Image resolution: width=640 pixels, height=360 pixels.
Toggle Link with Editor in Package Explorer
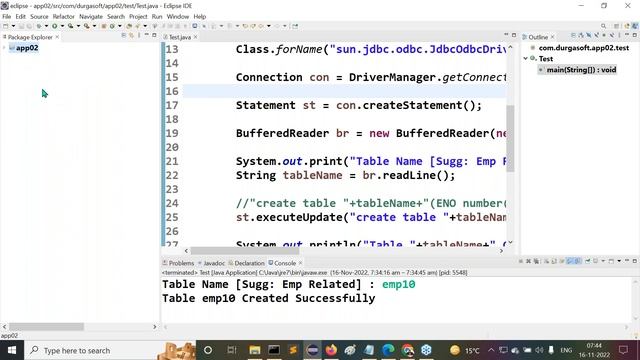click(x=131, y=36)
